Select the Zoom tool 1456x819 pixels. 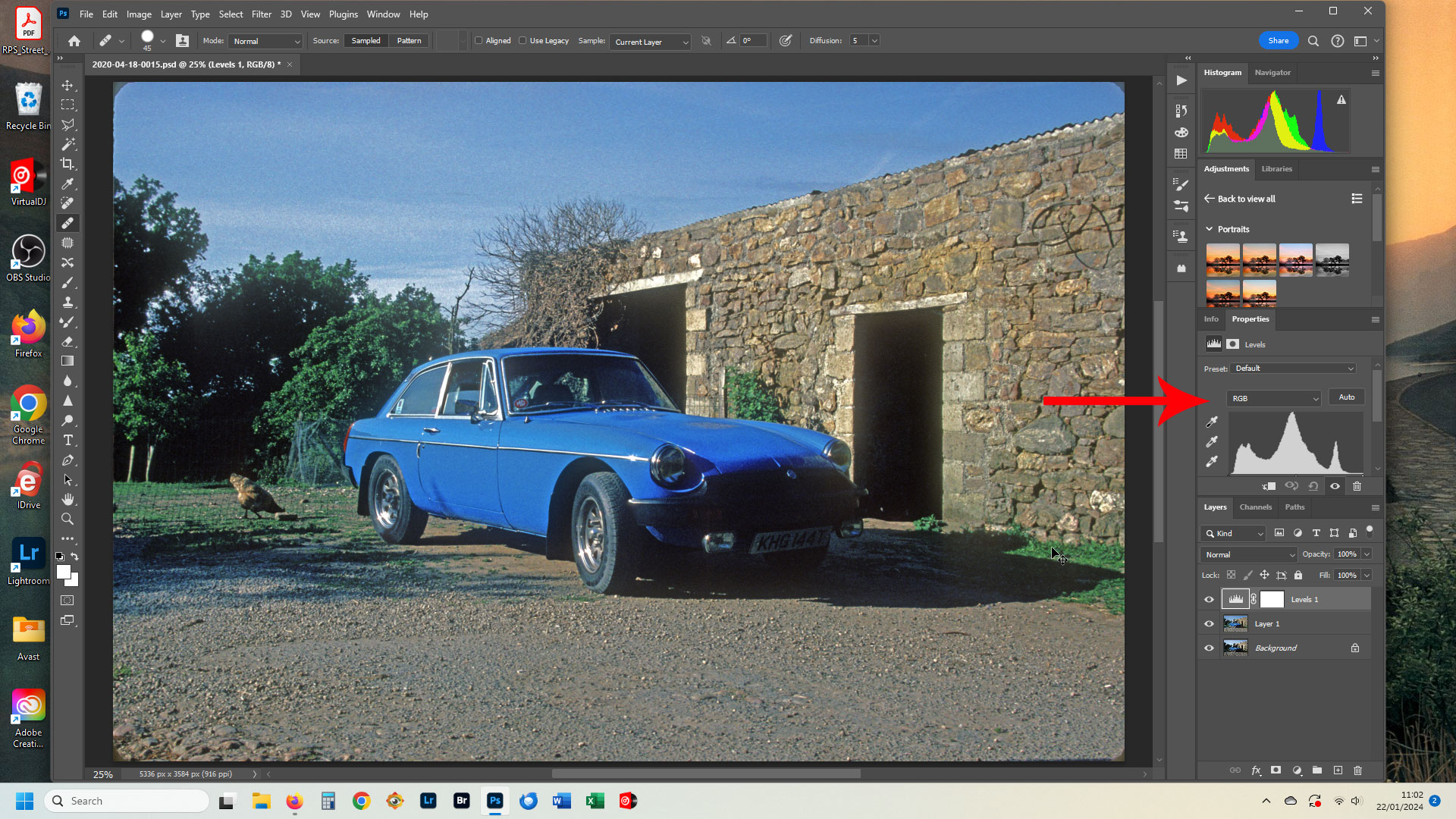67,519
